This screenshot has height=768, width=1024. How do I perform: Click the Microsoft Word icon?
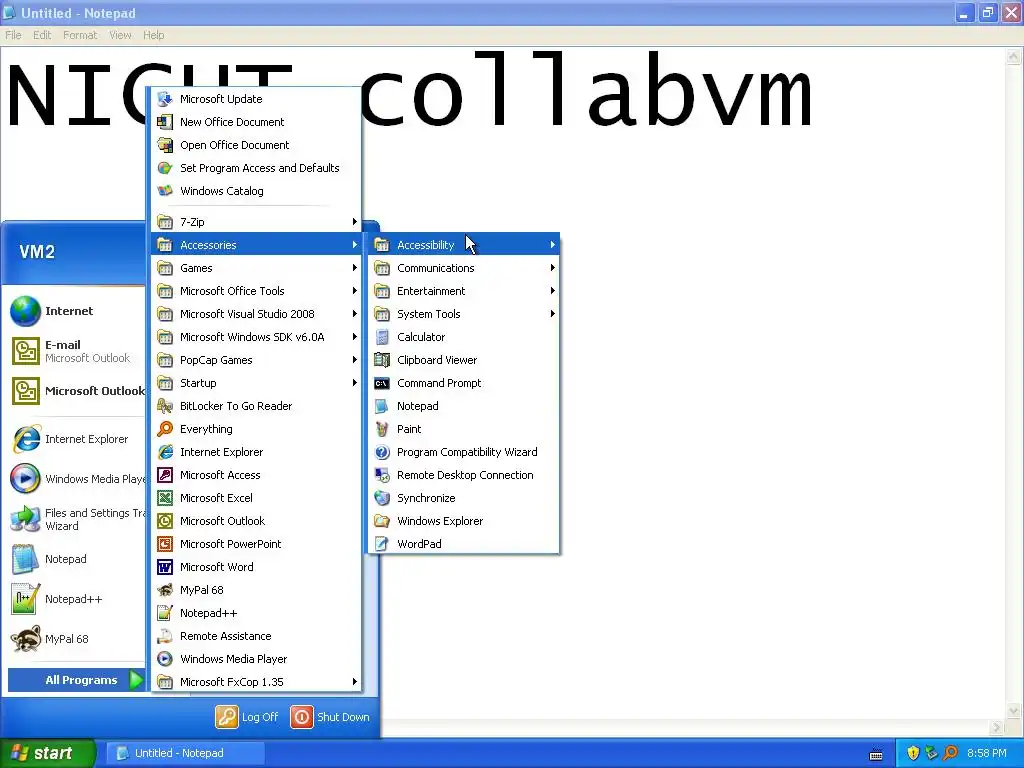[x=165, y=567]
